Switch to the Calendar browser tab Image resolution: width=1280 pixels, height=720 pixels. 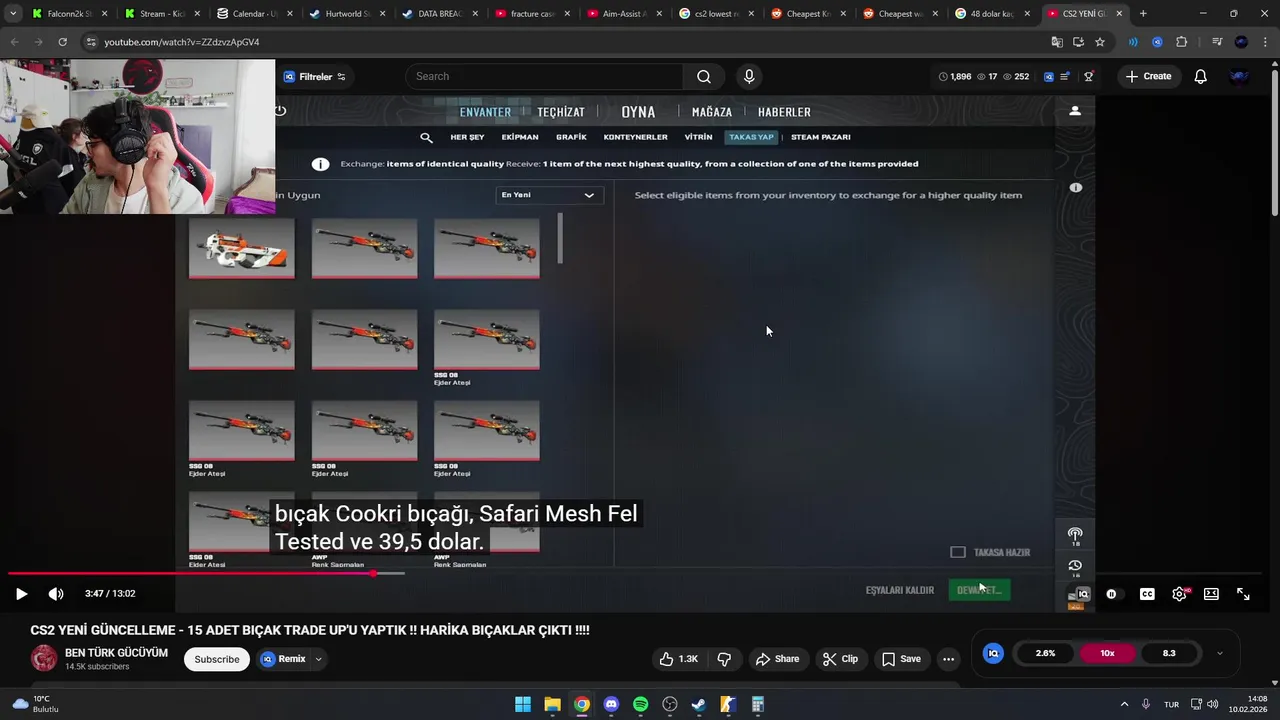pyautogui.click(x=254, y=14)
